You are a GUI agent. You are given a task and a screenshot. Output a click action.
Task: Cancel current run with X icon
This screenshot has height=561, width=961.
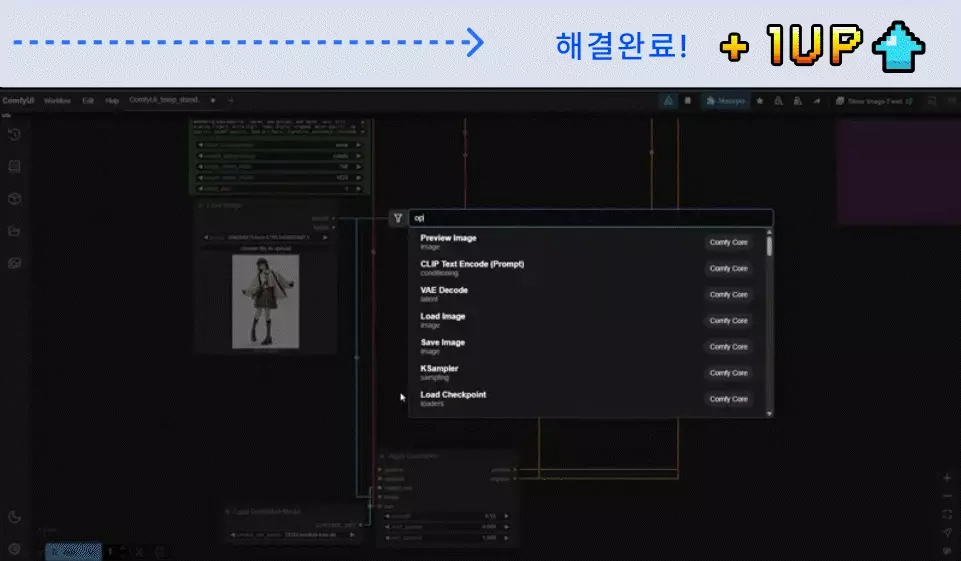[x=140, y=552]
